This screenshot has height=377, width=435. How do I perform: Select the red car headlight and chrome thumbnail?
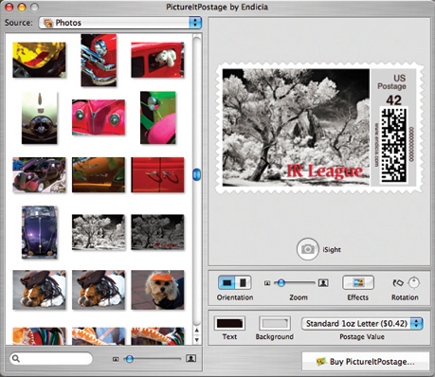point(99,60)
